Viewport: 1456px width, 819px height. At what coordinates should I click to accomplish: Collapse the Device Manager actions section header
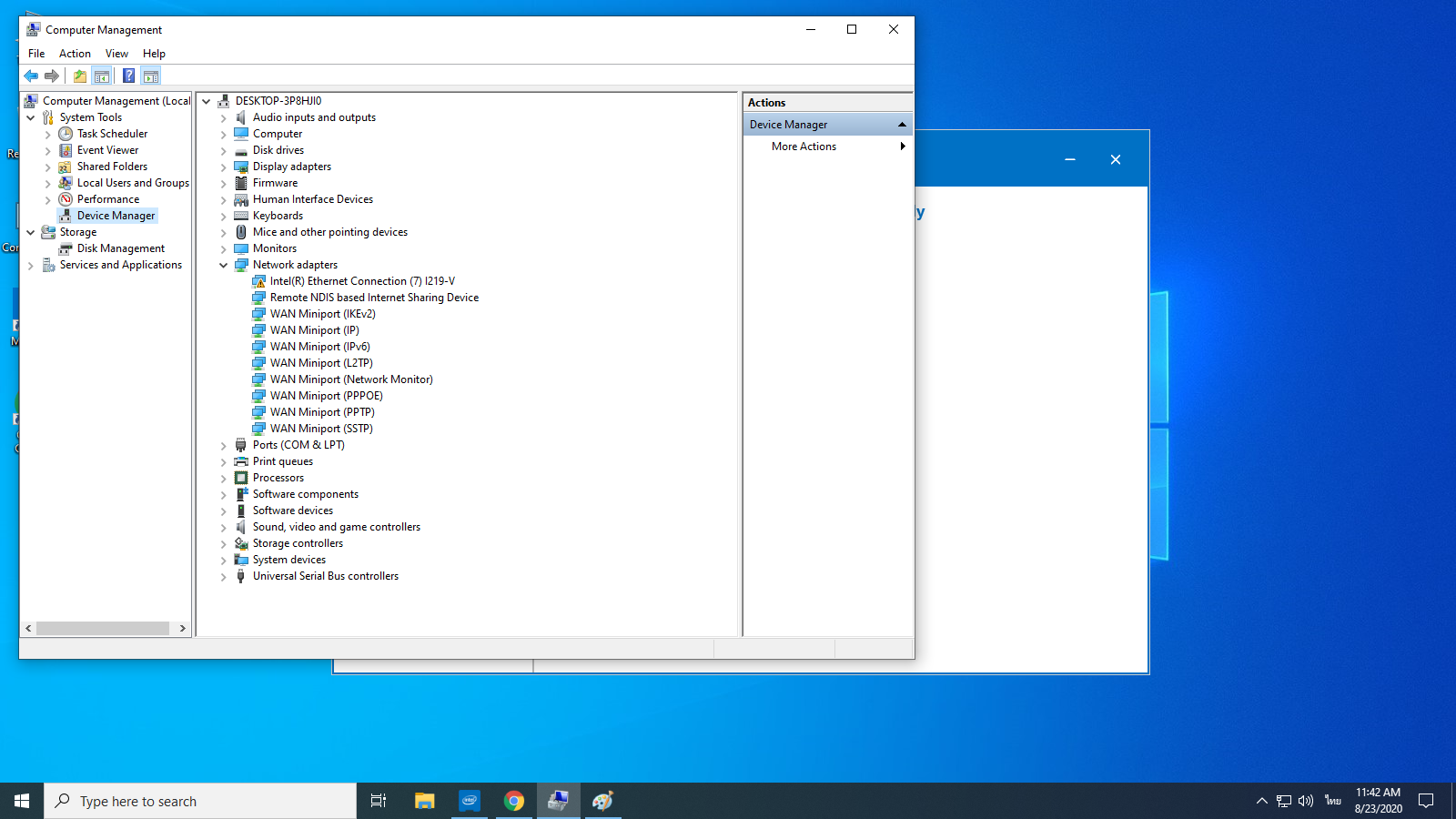tap(901, 125)
